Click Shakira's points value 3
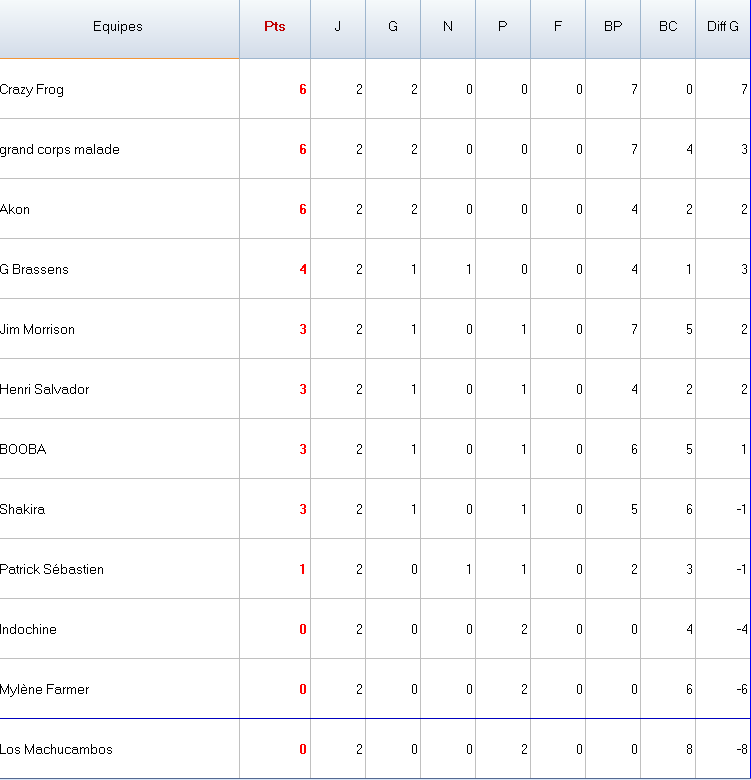Image resolution: width=751 pixels, height=780 pixels. tap(303, 509)
